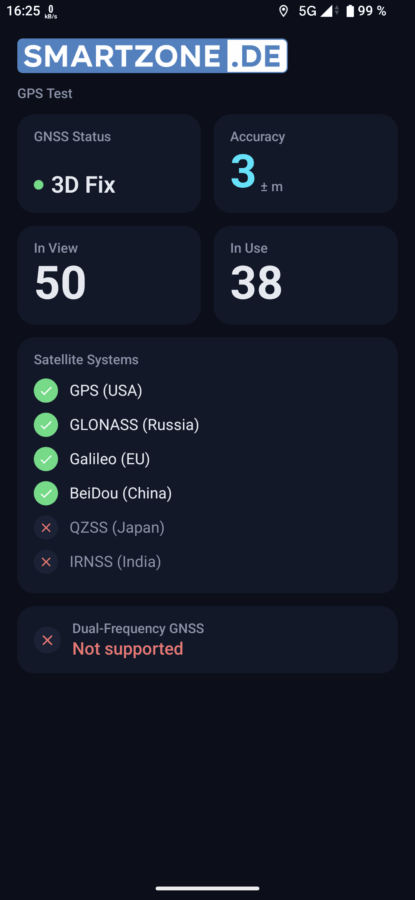Select the Galileo (EU) green check icon
This screenshot has width=415, height=900.
pos(46,459)
